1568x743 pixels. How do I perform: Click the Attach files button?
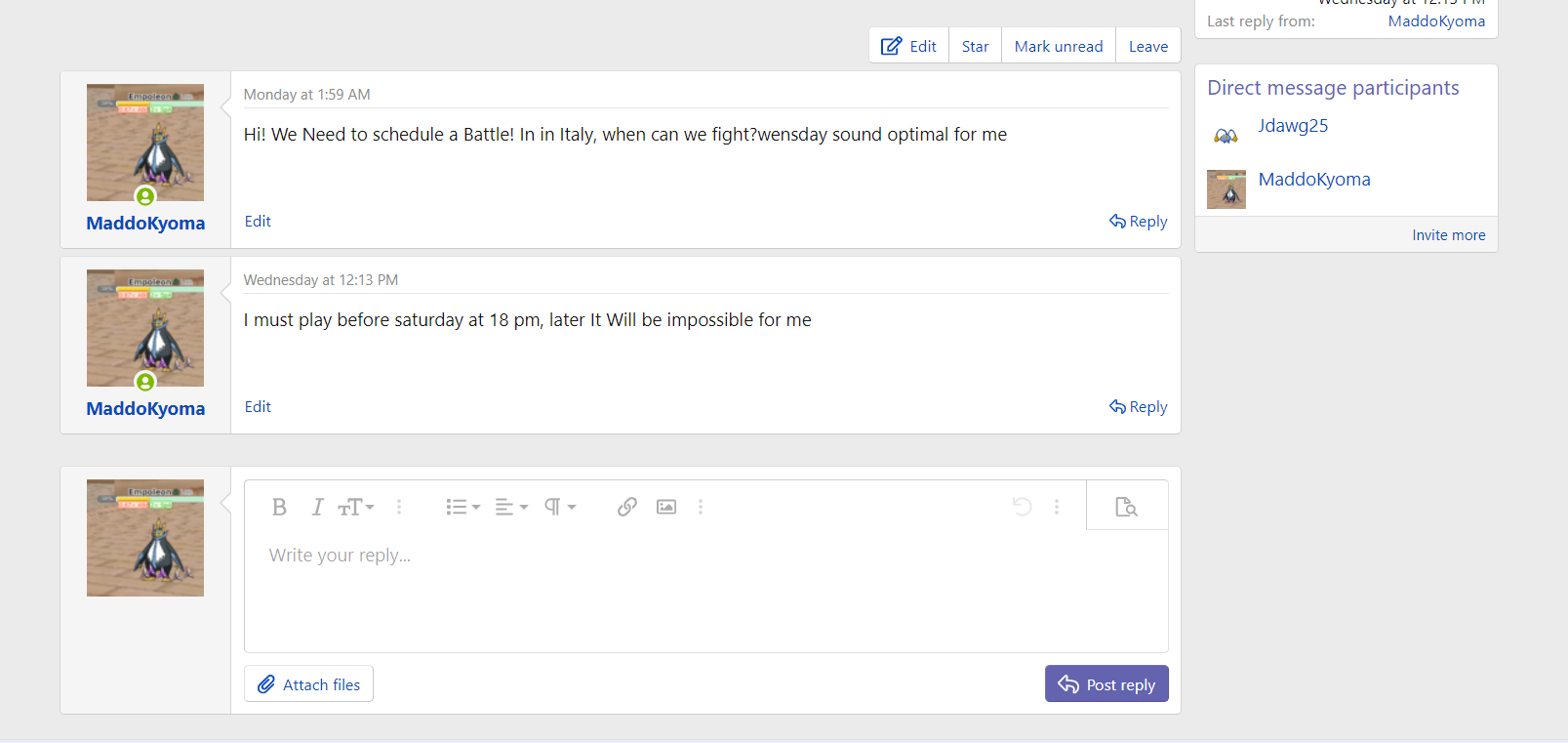click(308, 684)
